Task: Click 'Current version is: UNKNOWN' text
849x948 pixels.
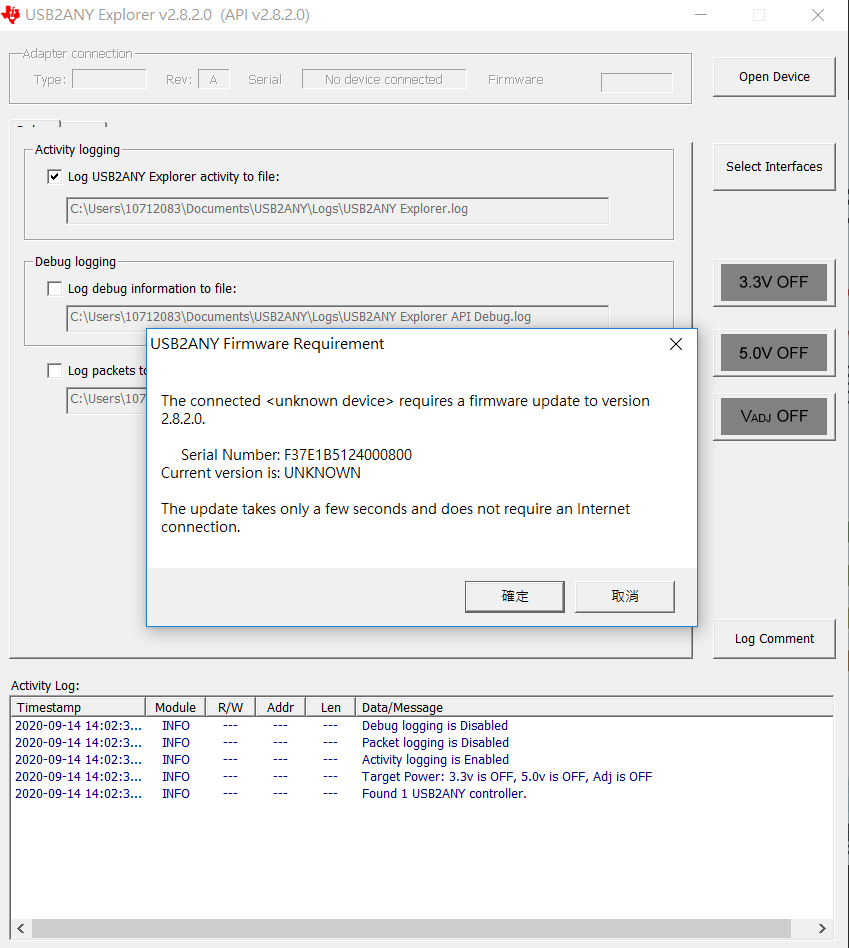Action: coord(261,473)
